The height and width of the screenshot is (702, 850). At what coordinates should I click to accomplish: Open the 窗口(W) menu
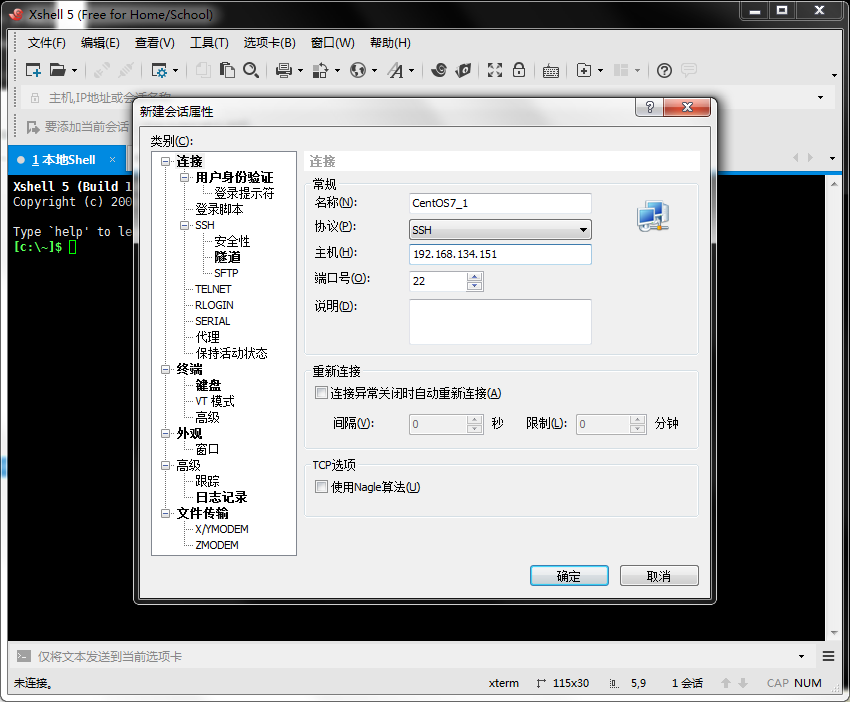click(333, 43)
